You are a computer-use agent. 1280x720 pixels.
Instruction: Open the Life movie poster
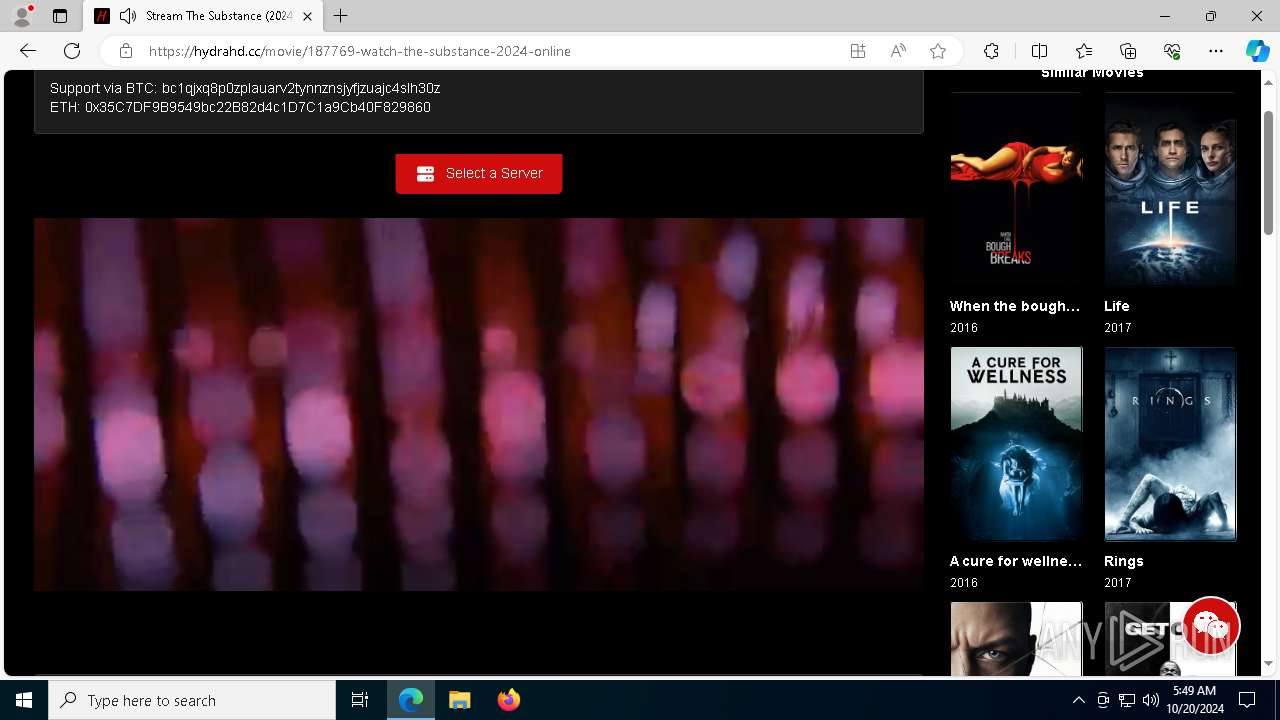[1170, 190]
